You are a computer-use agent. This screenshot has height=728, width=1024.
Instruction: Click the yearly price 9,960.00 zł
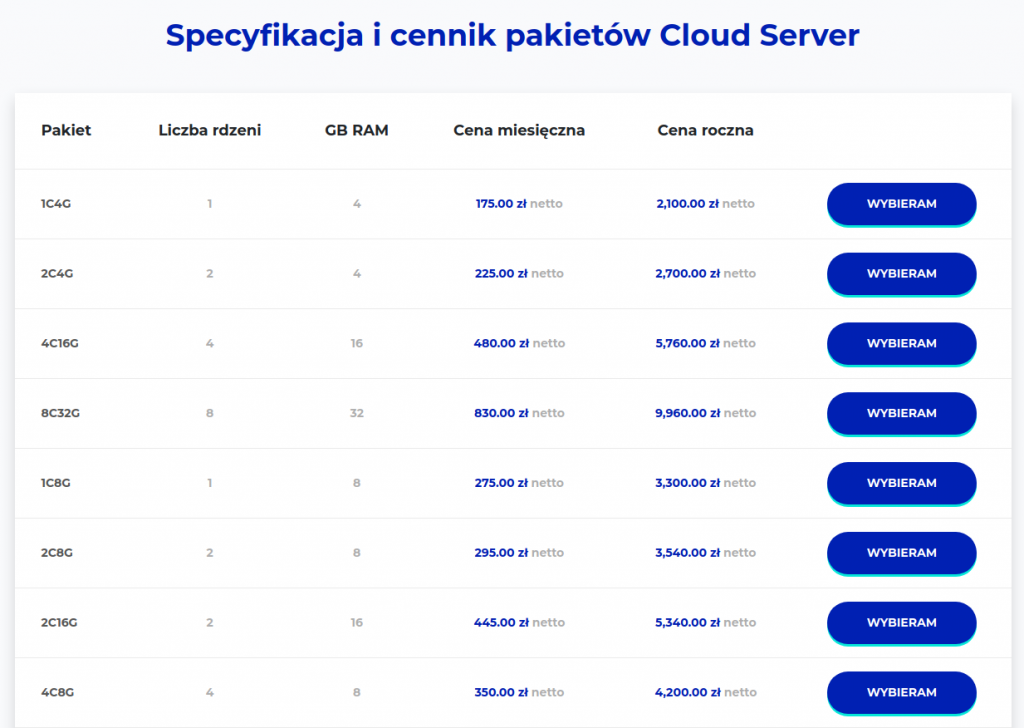[688, 413]
